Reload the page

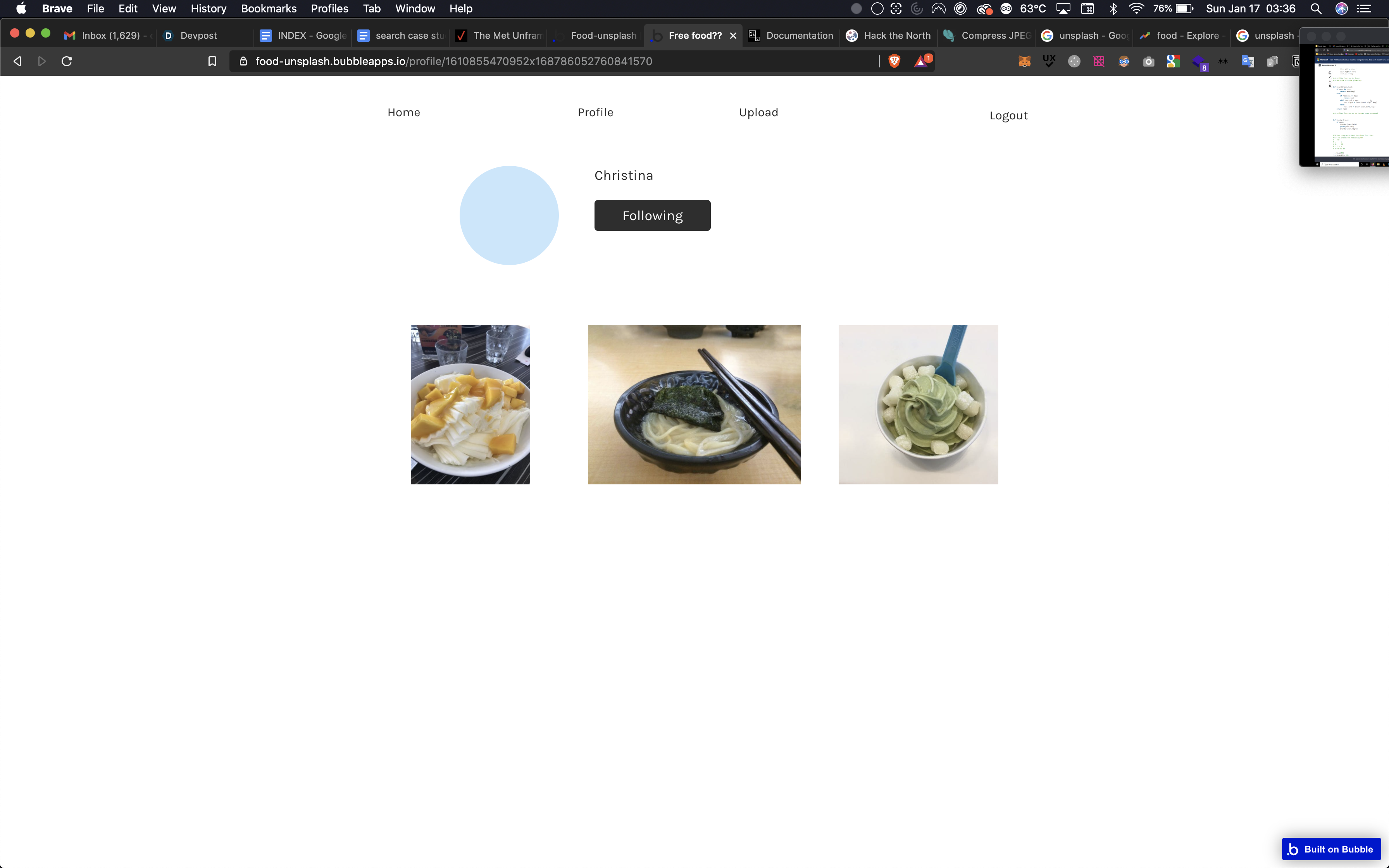pyautogui.click(x=67, y=62)
